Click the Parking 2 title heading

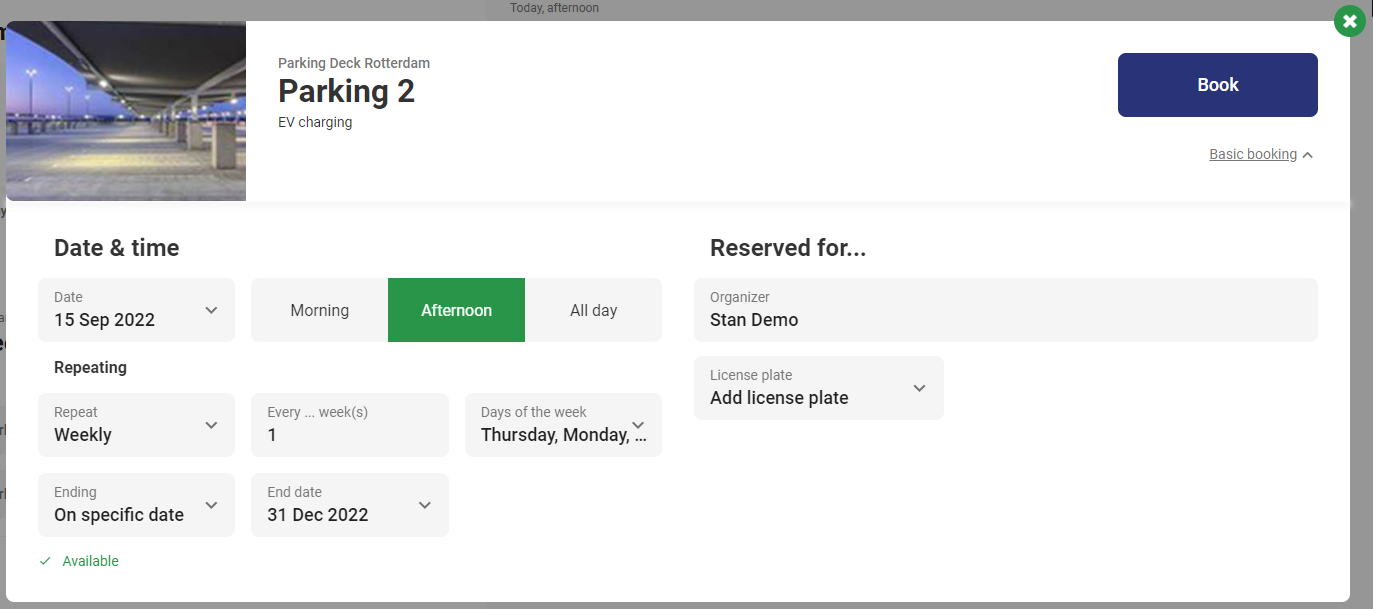pos(346,91)
